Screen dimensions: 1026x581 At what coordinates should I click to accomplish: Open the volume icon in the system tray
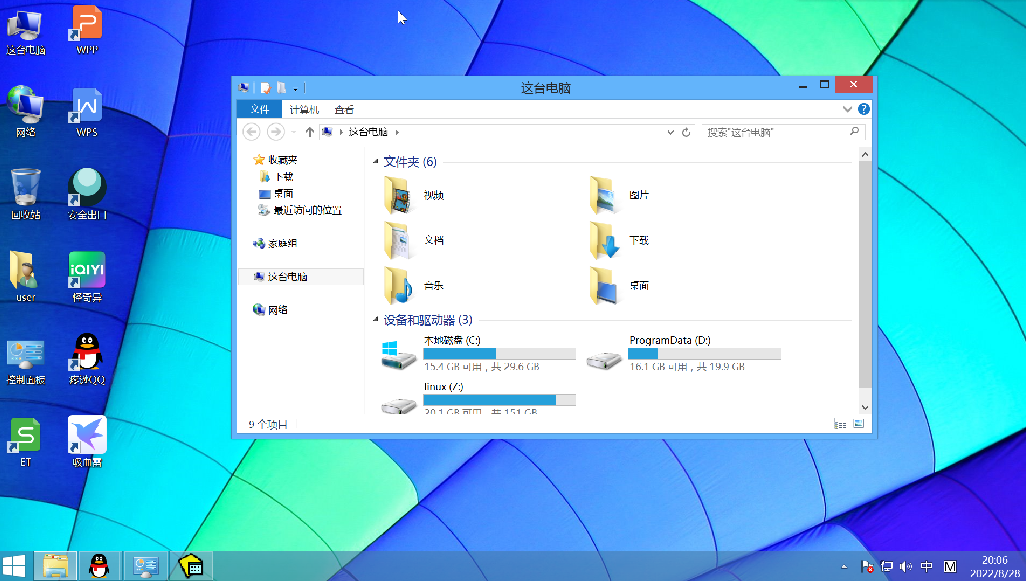[x=906, y=567]
